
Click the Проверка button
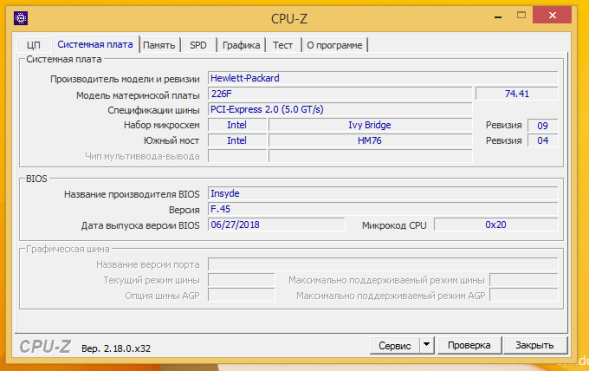[469, 345]
